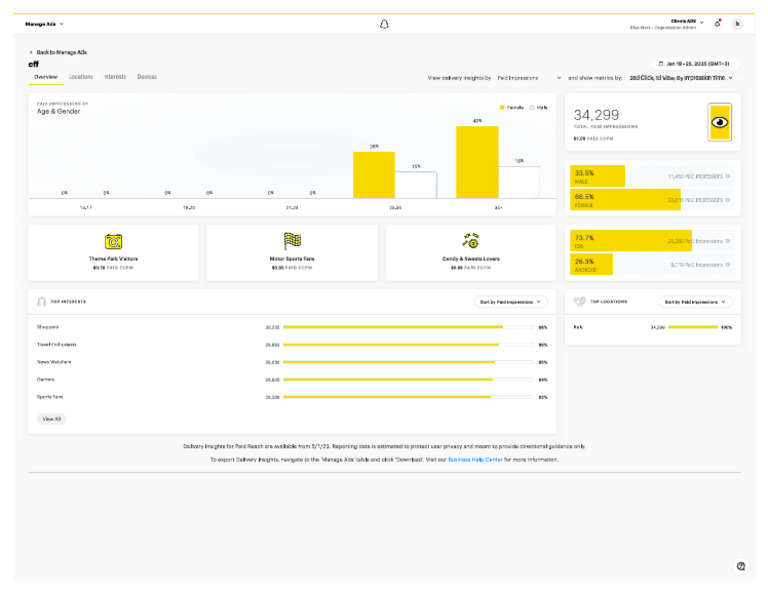This screenshot has width=768, height=593.
Task: Open Top Interests sort by dropdown
Action: pos(511,301)
